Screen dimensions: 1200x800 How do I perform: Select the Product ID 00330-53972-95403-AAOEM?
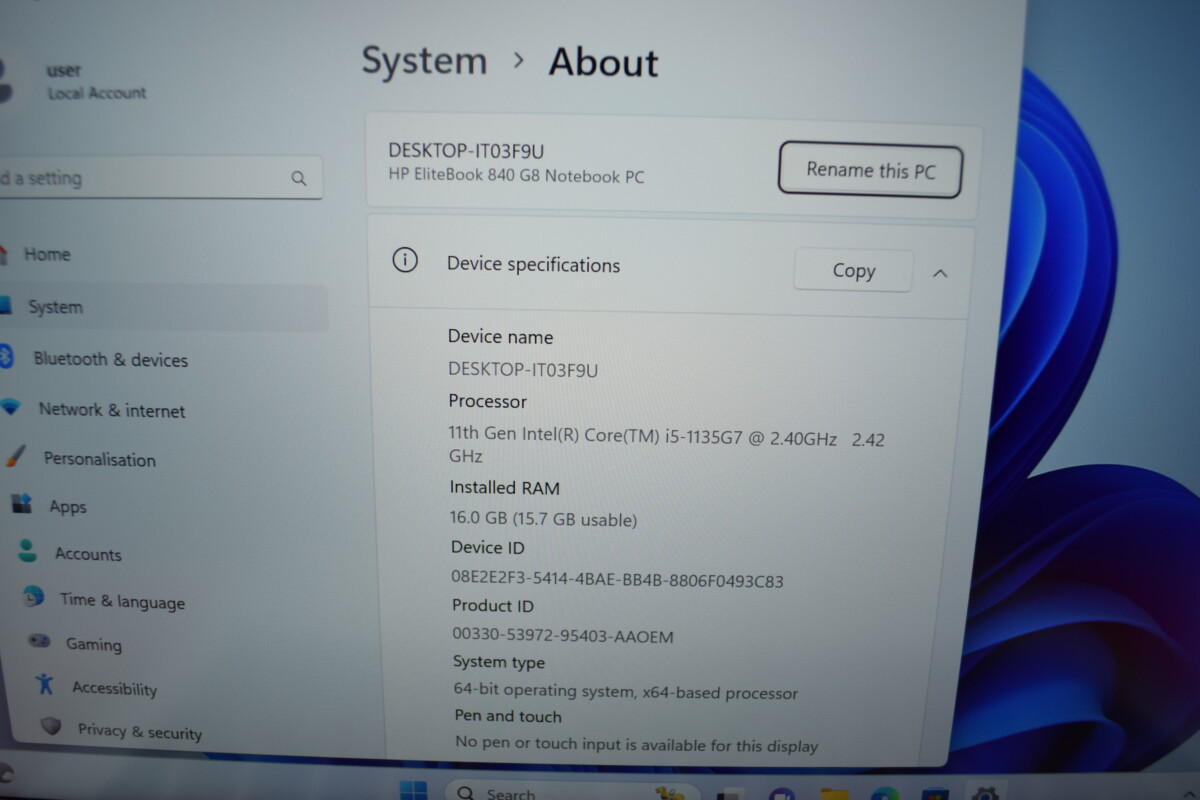[563, 636]
